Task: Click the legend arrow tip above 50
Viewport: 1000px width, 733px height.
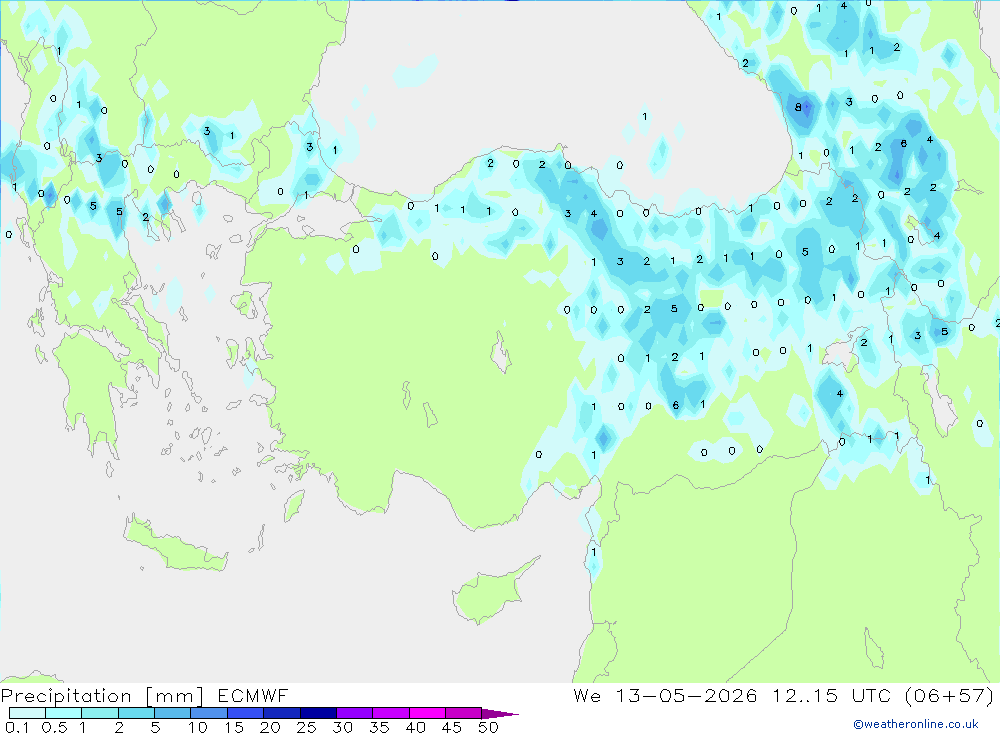Action: (500, 714)
